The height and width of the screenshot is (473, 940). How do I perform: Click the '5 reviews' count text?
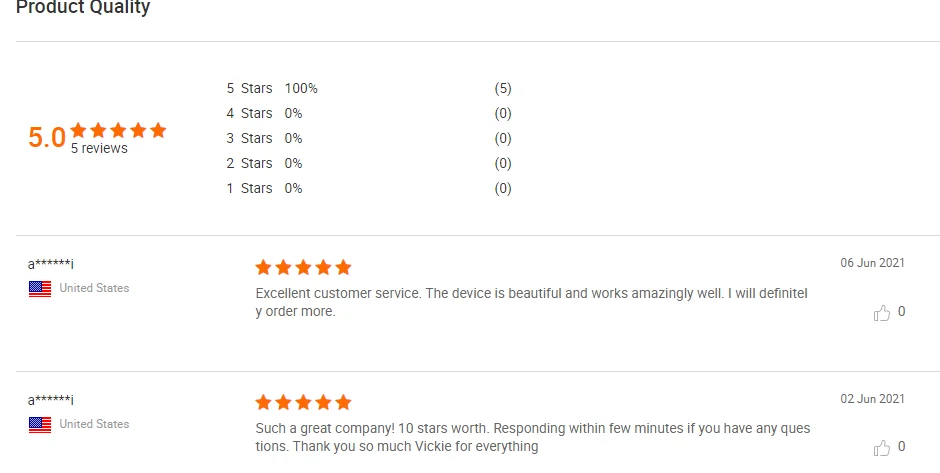tap(99, 148)
